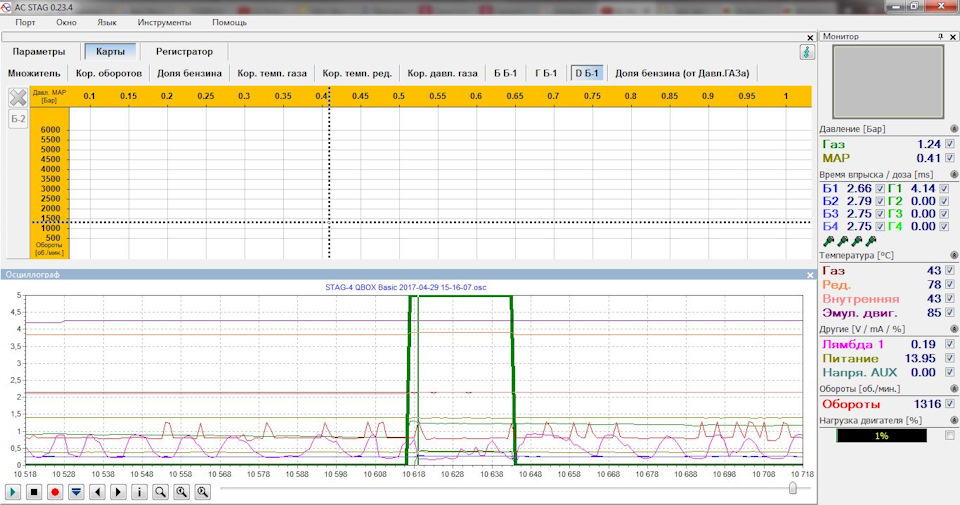Open the Окно menu
The width and height of the screenshot is (960, 505).
pos(66,23)
